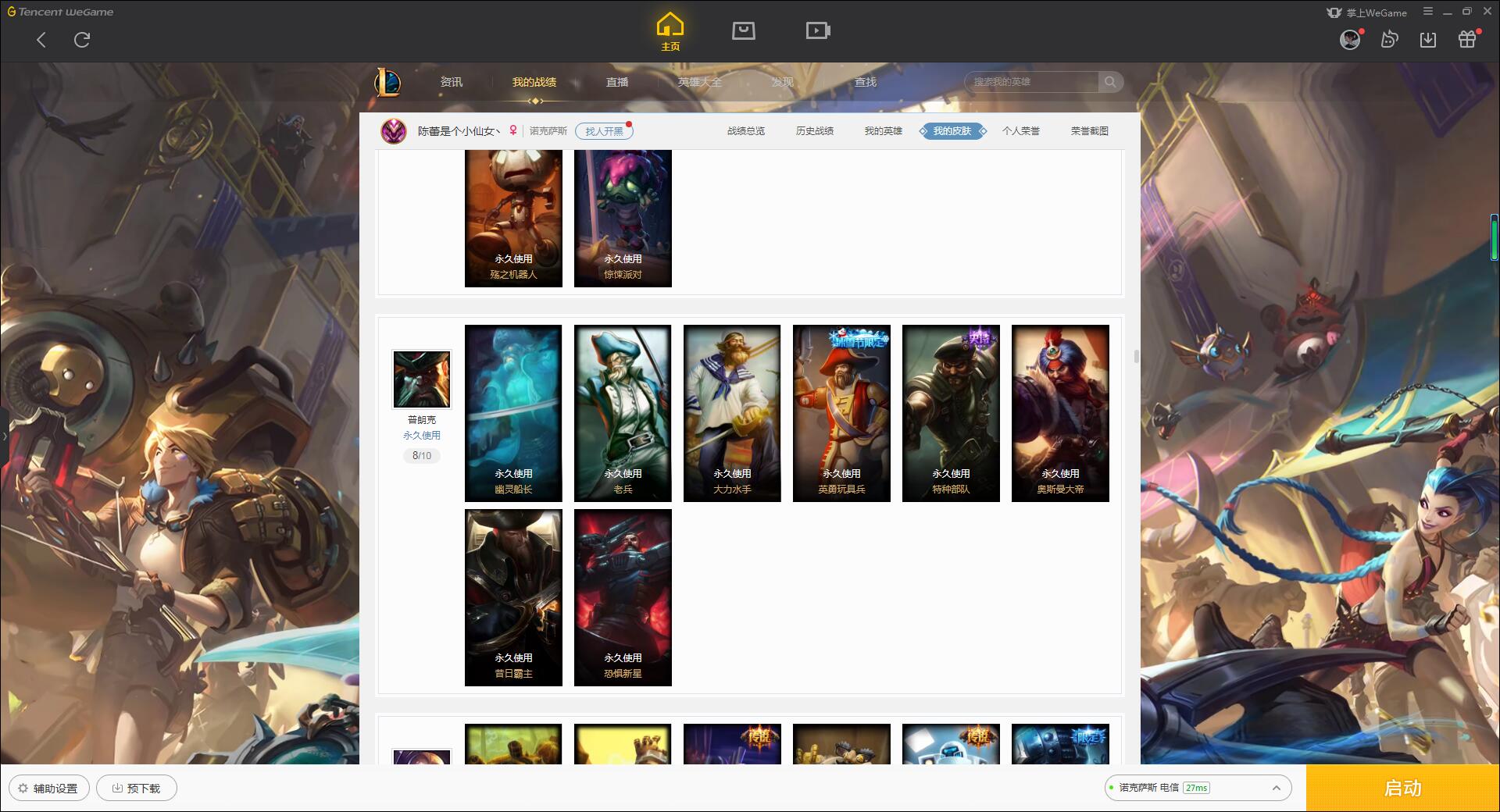Click the 掌上WeGame icon
The width and height of the screenshot is (1500, 812).
click(x=1335, y=12)
